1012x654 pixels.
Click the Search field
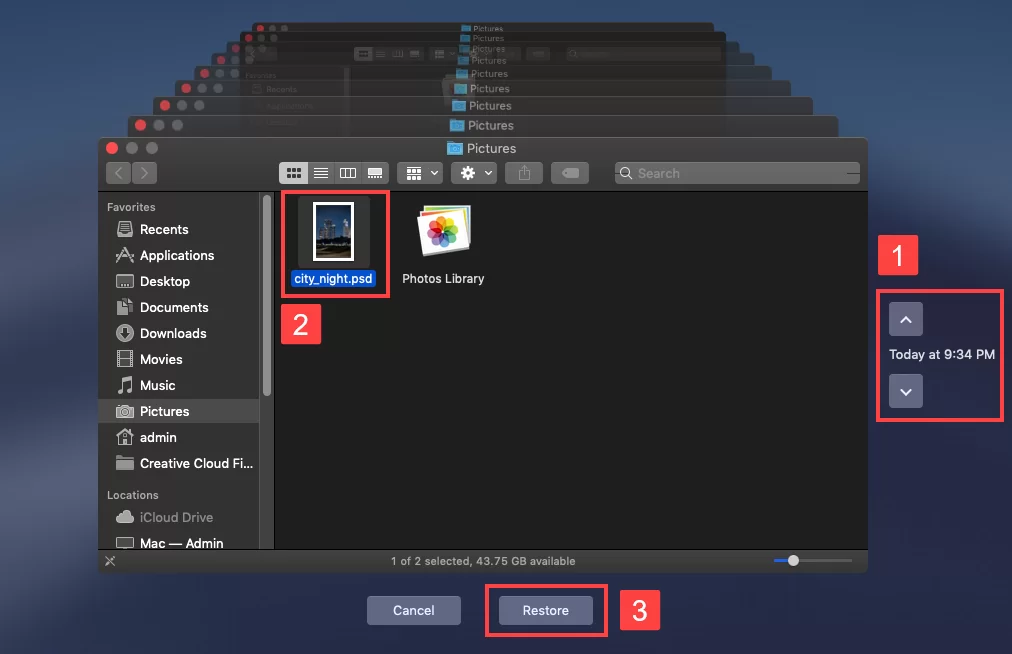click(x=737, y=172)
